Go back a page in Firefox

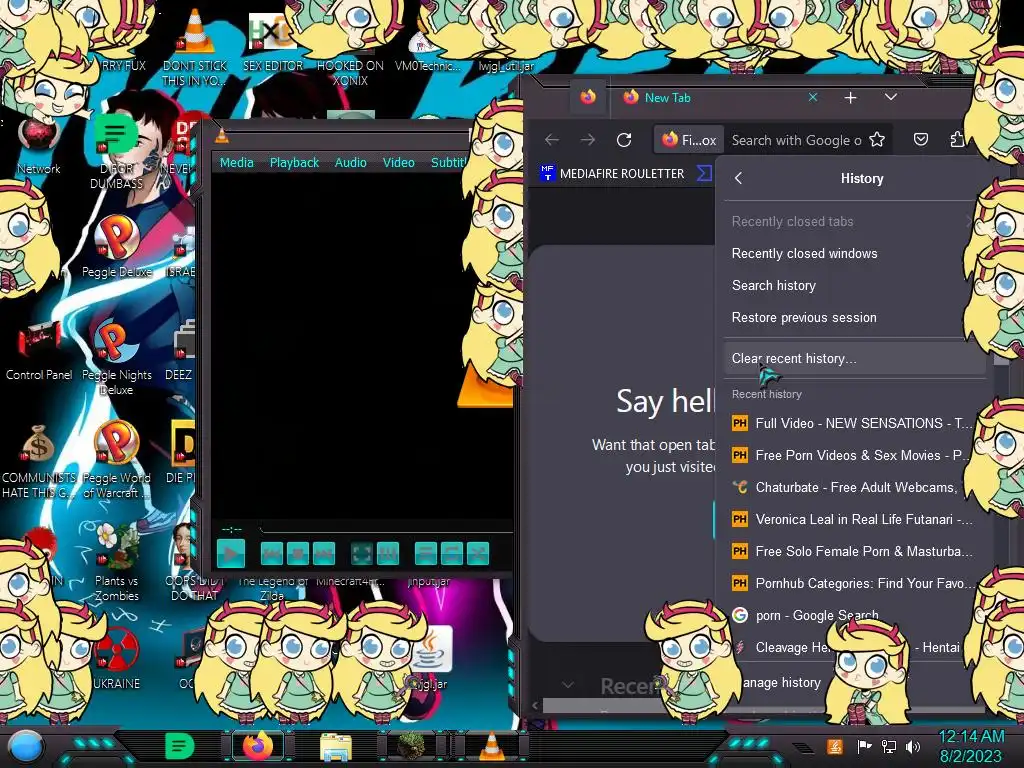(552, 140)
